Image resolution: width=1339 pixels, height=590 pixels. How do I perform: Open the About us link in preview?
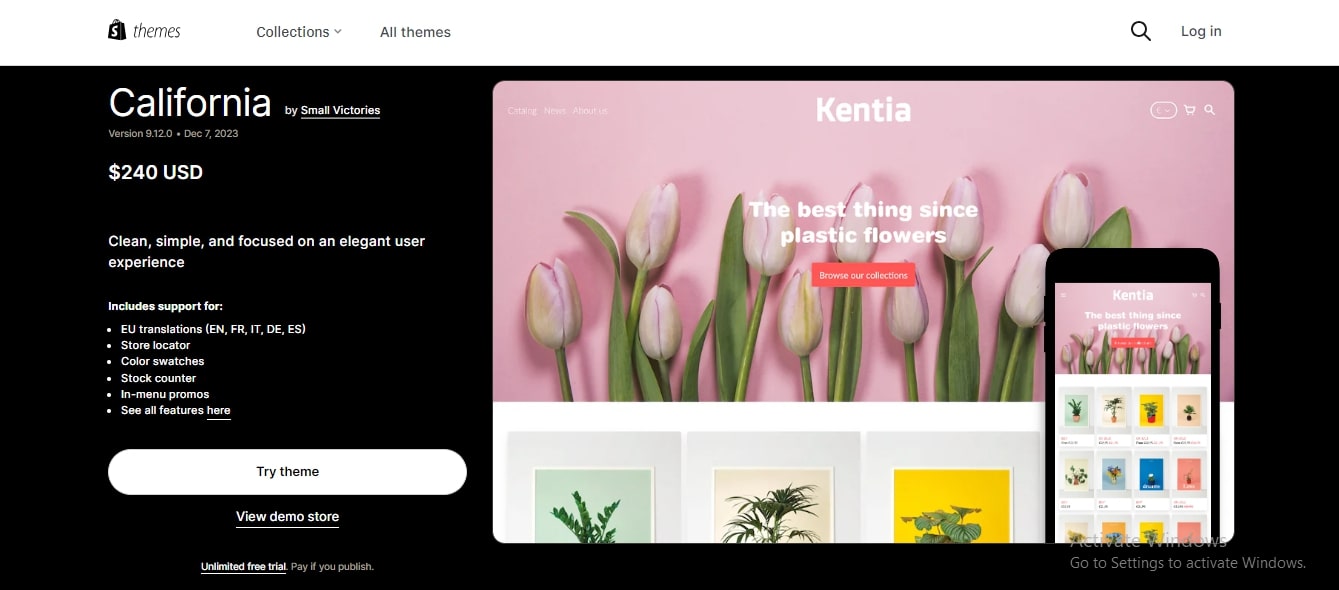click(590, 111)
